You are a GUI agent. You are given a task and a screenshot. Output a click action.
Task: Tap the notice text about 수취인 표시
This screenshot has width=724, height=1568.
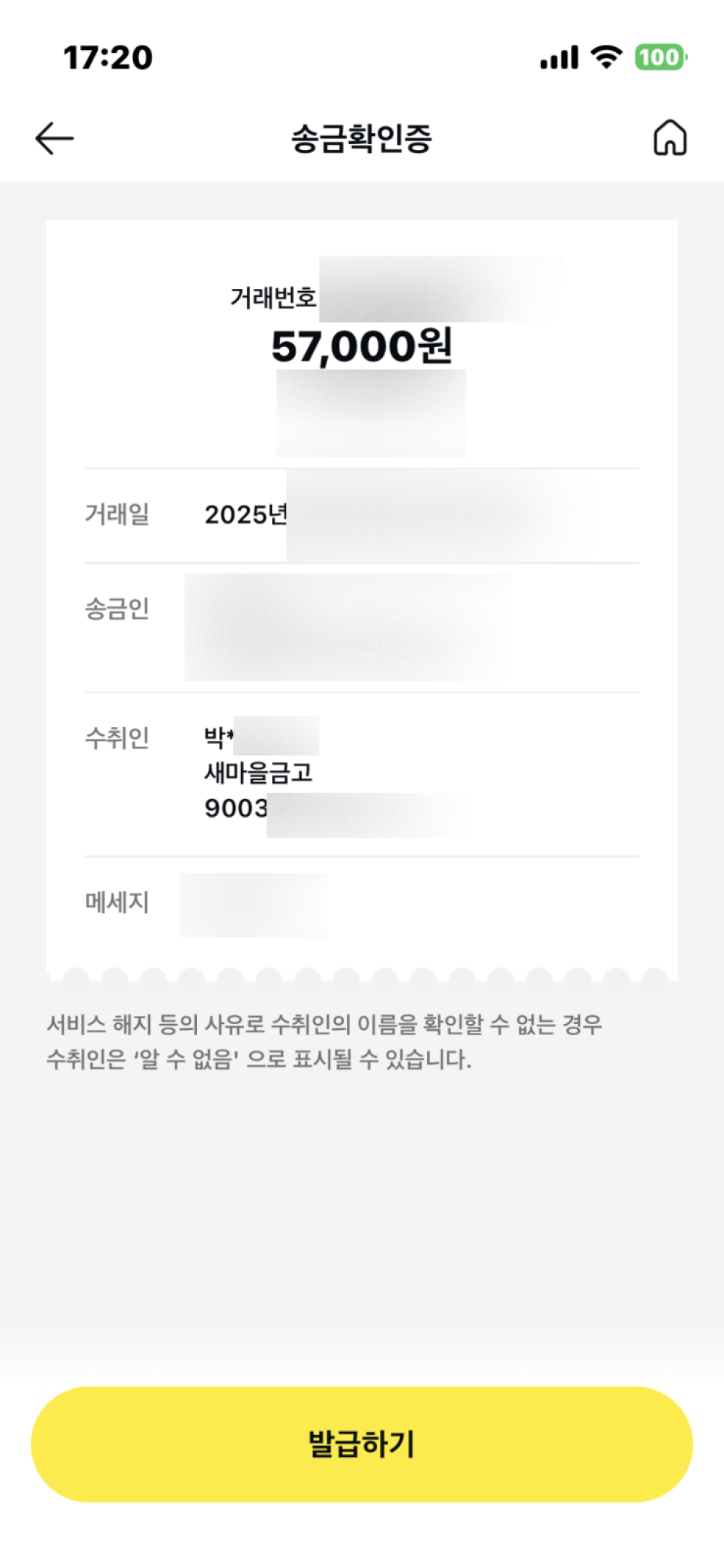(324, 1042)
